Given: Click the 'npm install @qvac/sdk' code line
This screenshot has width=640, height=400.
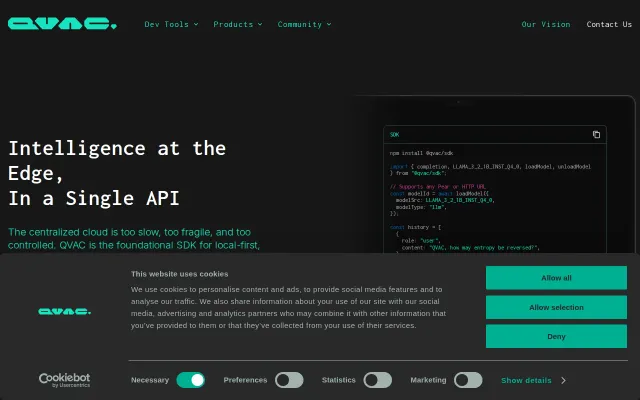Looking at the screenshot, I should click(421, 153).
